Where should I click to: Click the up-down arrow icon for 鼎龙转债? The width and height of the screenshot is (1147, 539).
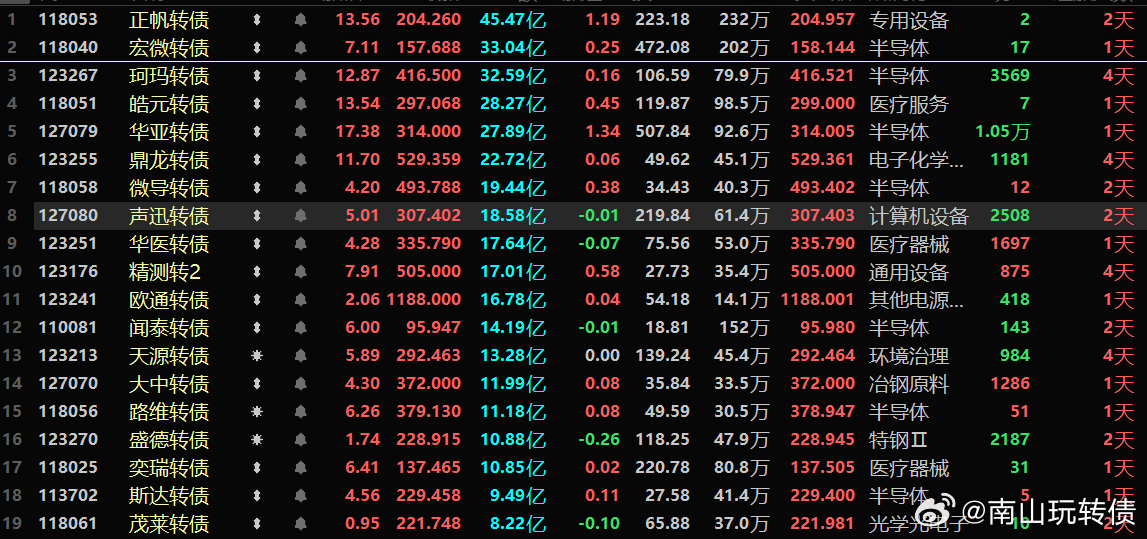[256, 159]
